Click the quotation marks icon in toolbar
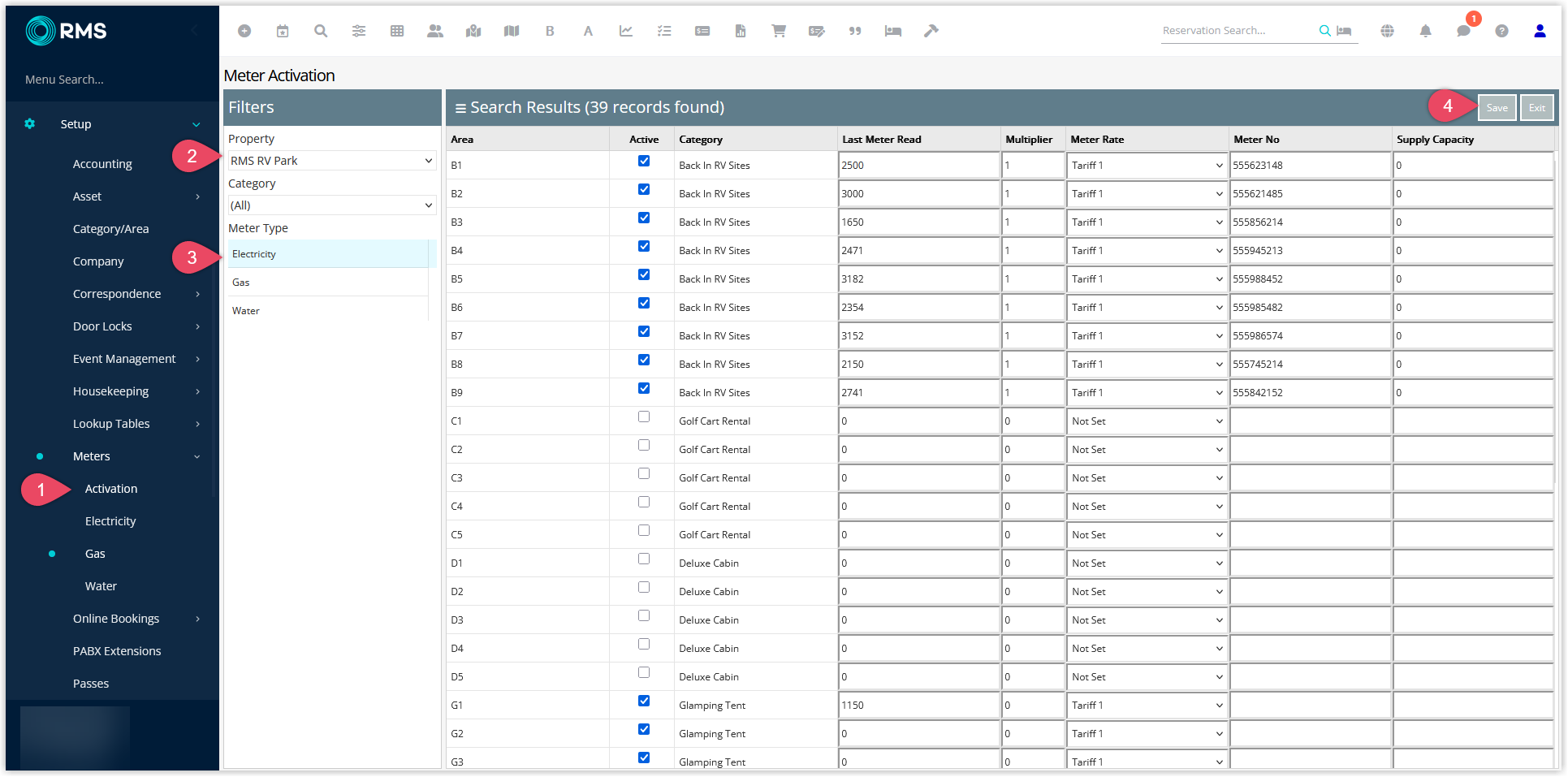This screenshot has height=777, width=1568. [855, 31]
